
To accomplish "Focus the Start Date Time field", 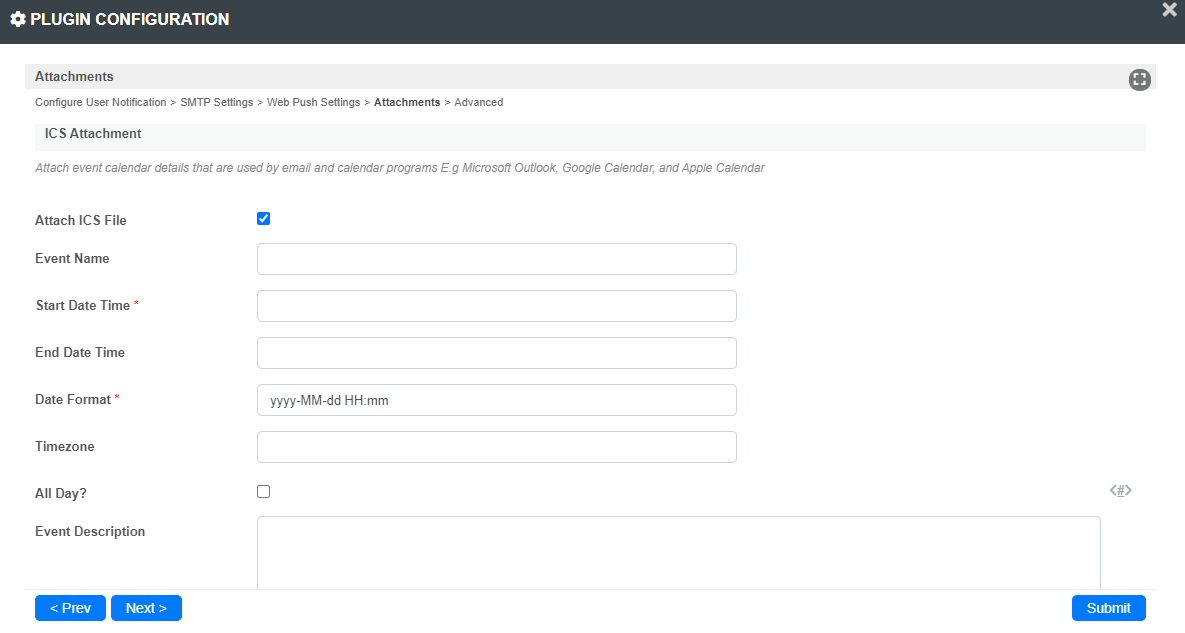I will click(x=497, y=306).
